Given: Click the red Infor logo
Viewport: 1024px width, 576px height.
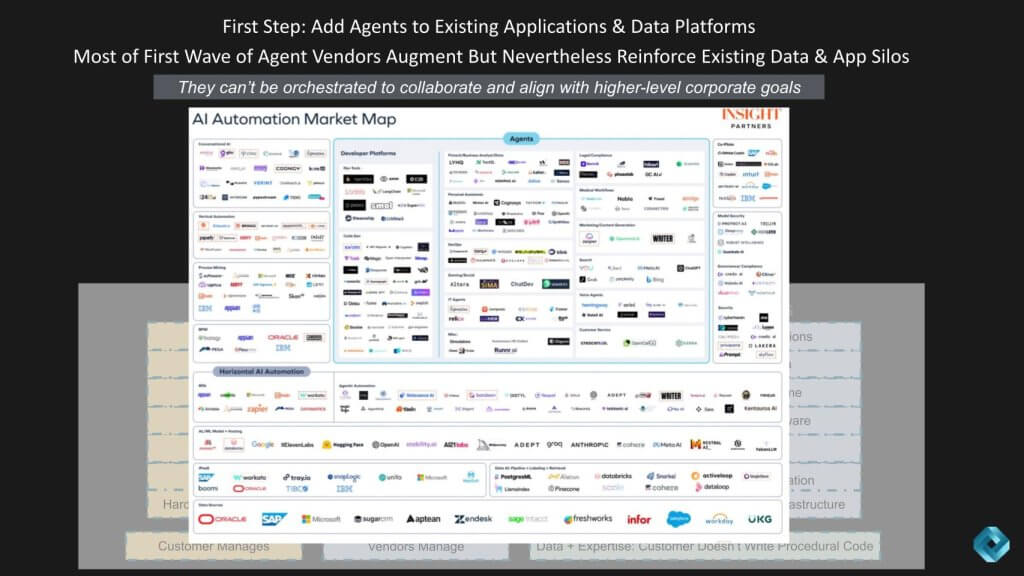Looking at the screenshot, I should coord(639,520).
